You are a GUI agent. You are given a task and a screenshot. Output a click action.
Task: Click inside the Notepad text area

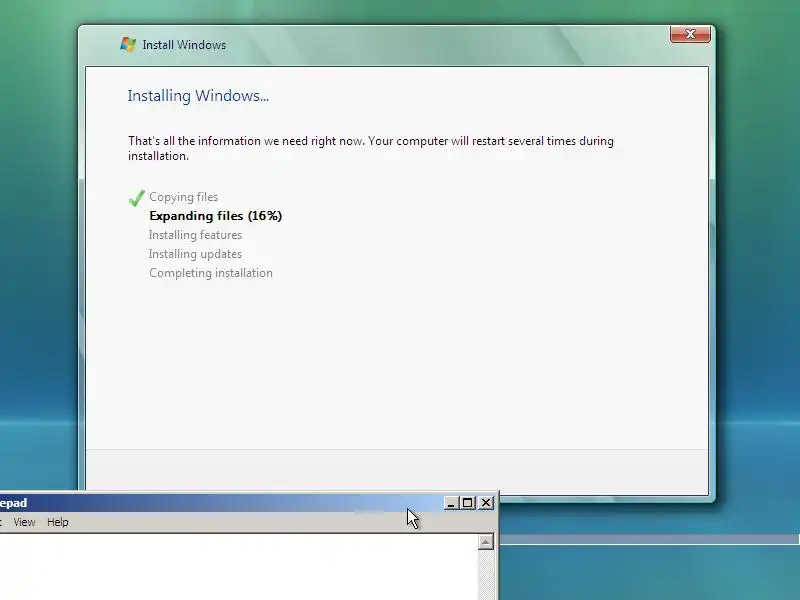click(x=238, y=567)
